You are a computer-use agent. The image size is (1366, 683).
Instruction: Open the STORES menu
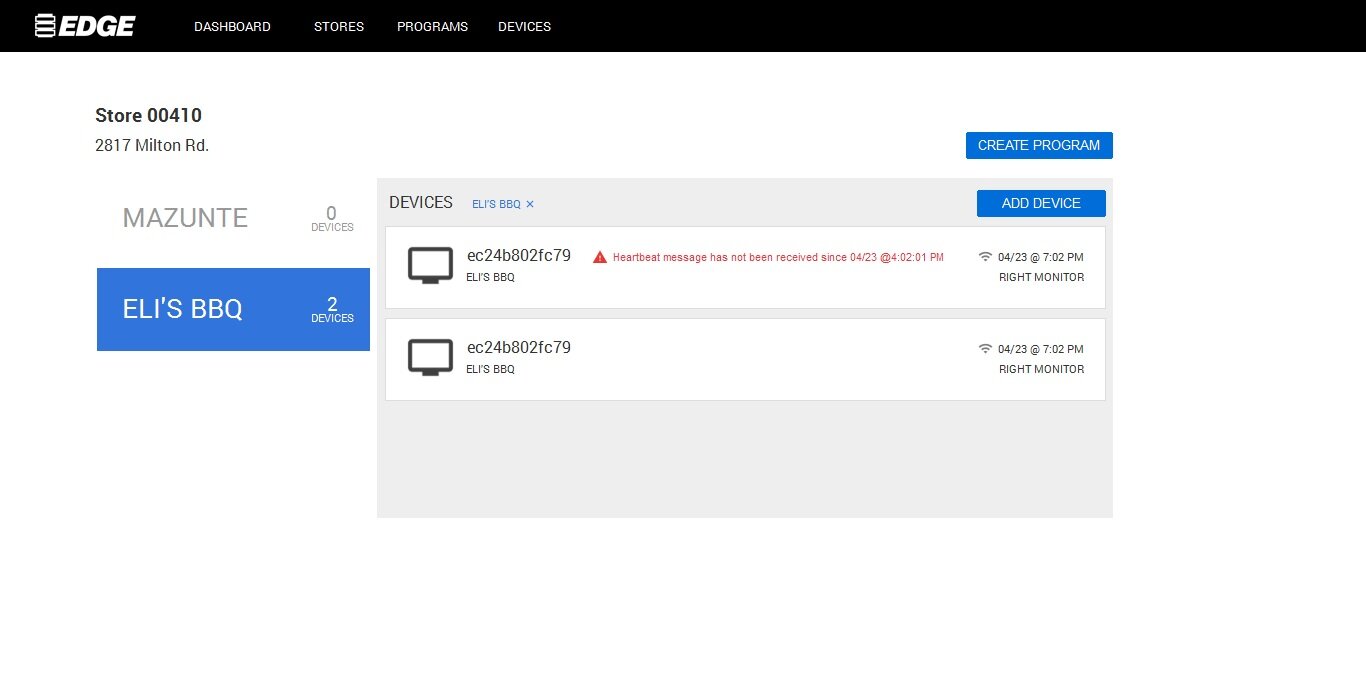[339, 27]
